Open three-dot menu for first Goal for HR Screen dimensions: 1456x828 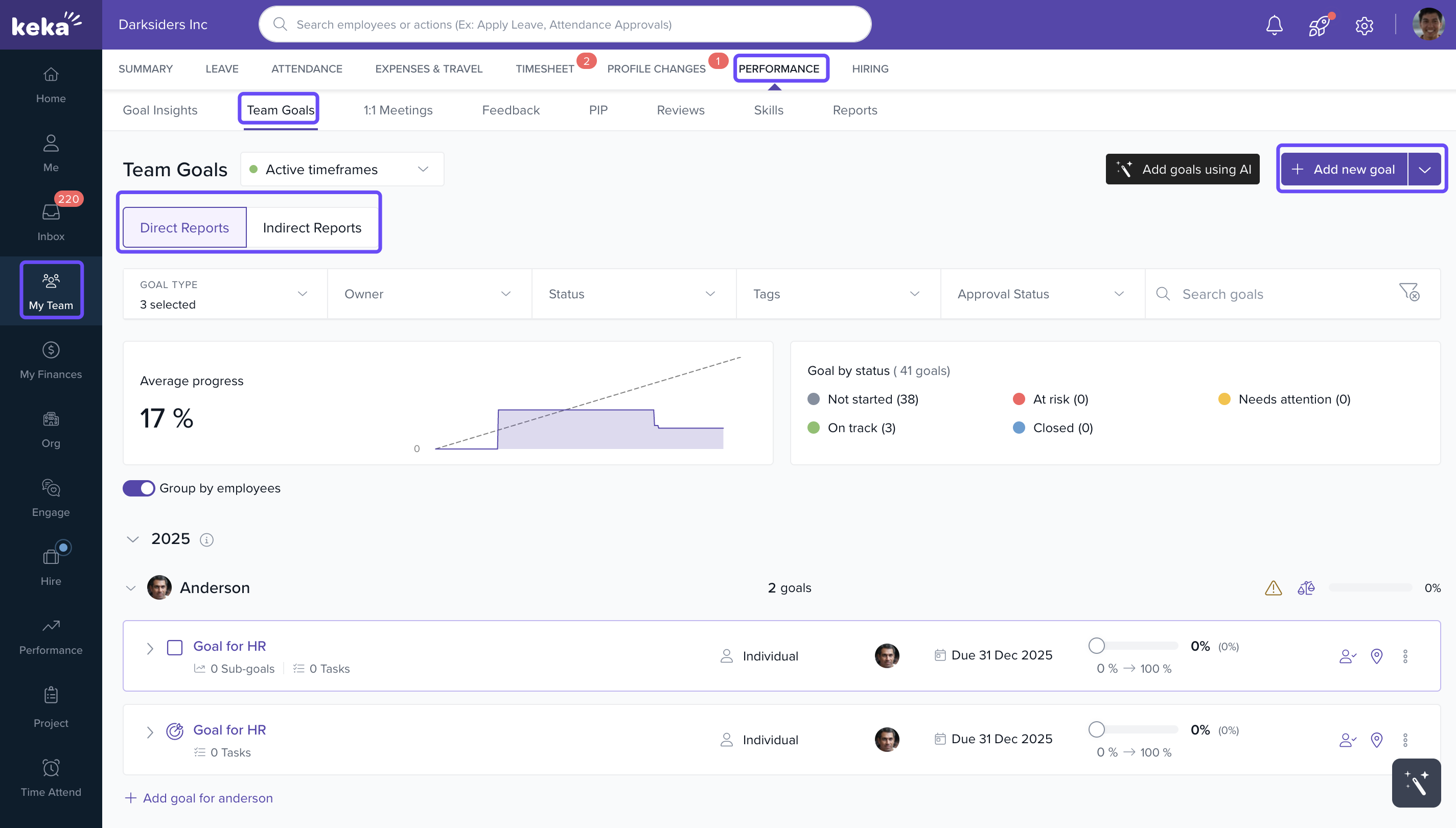(1405, 656)
